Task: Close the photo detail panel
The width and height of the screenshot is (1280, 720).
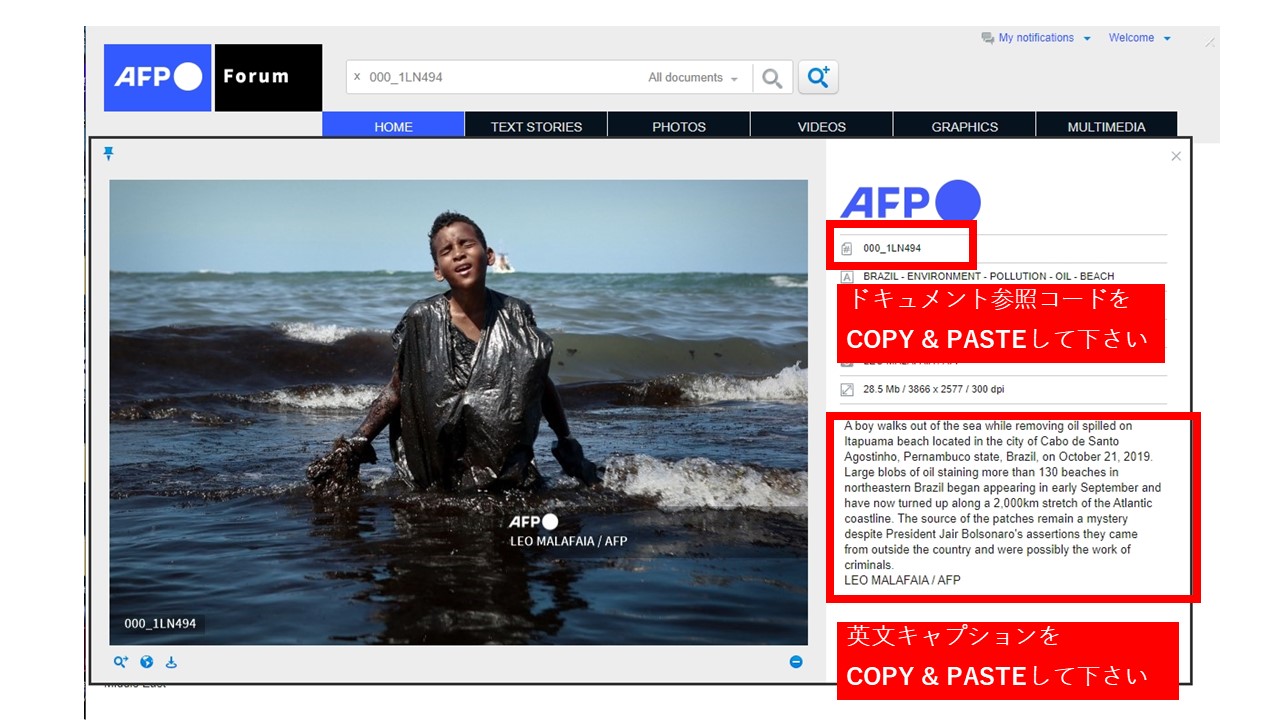Action: (x=1176, y=156)
